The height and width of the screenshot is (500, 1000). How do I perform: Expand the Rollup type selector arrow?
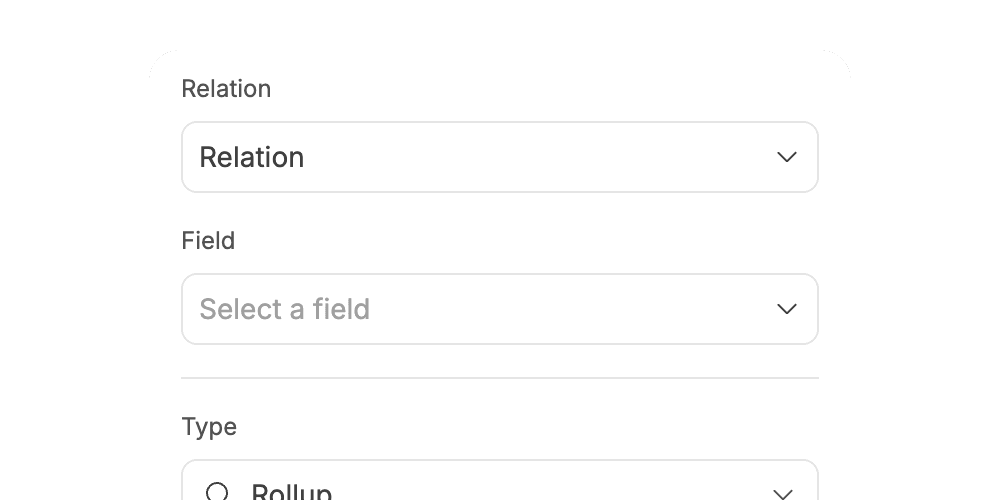(x=783, y=494)
